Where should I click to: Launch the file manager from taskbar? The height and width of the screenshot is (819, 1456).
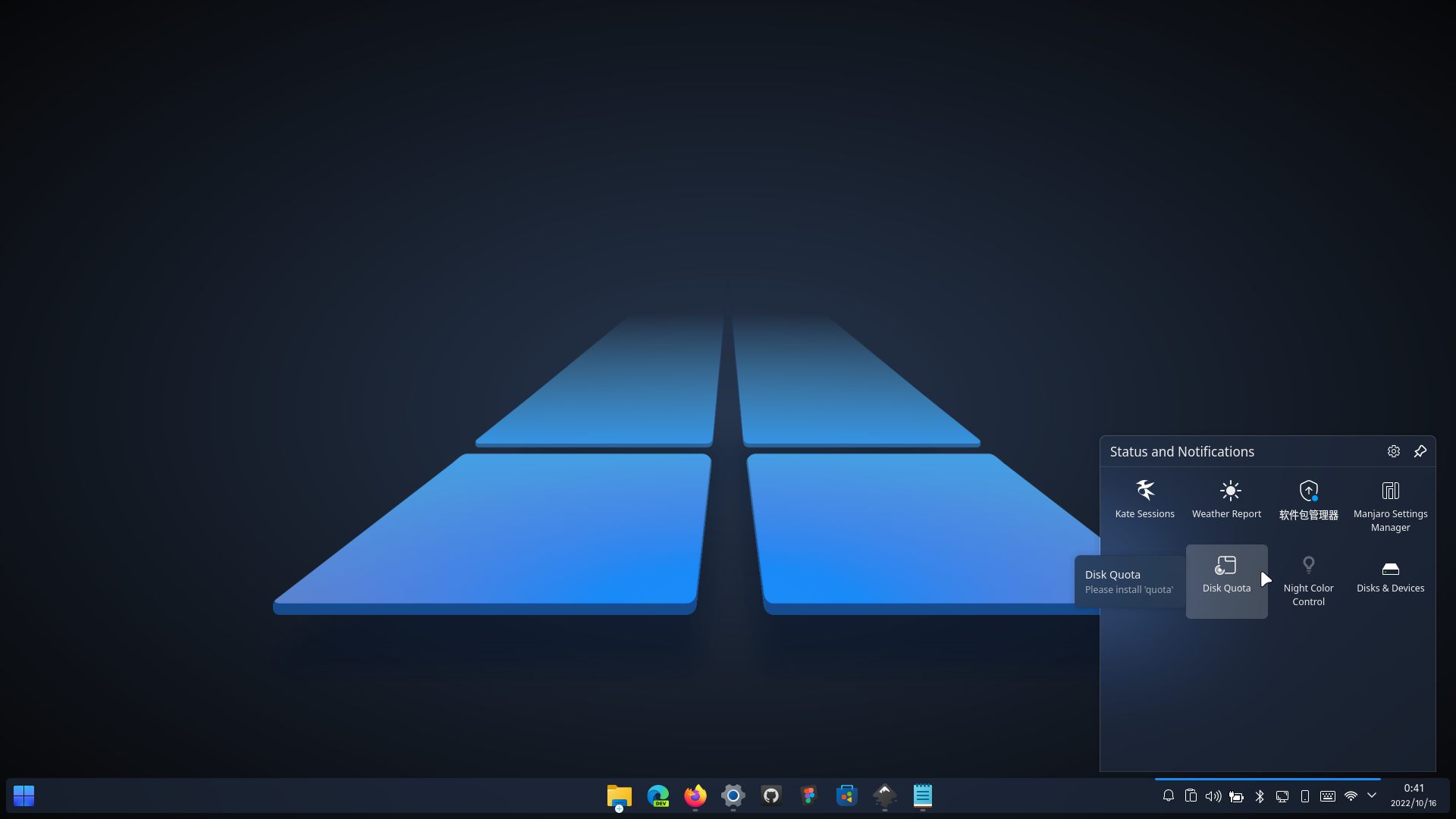(x=620, y=796)
